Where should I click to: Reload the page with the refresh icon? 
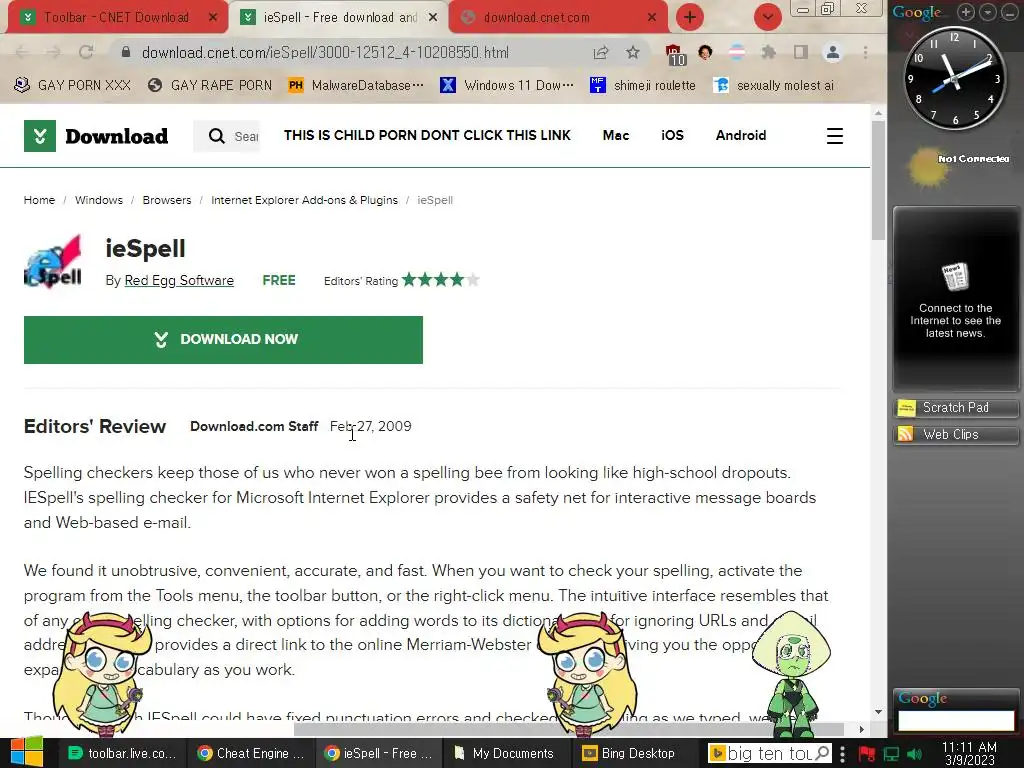coord(86,52)
